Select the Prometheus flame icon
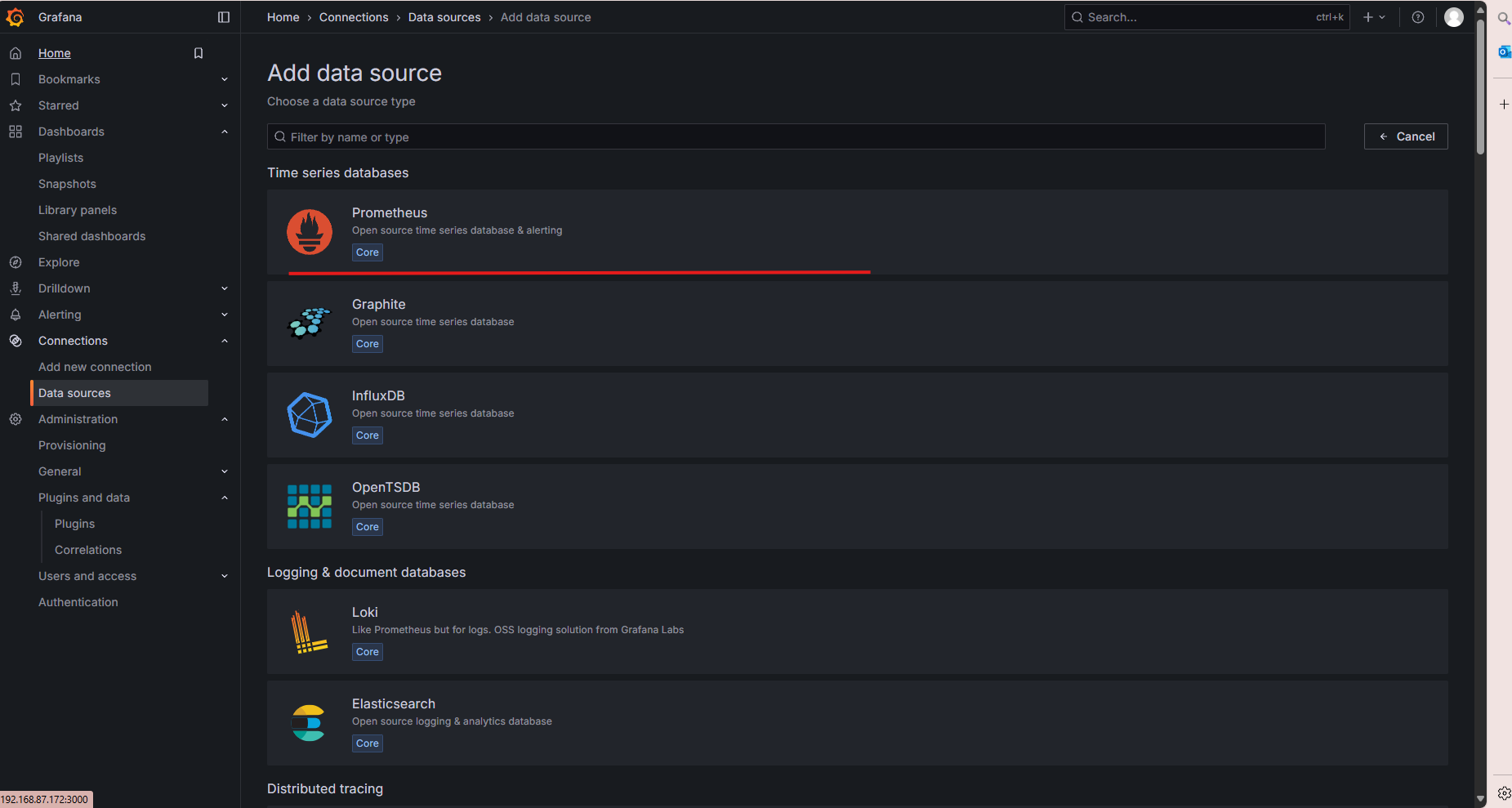 310,232
